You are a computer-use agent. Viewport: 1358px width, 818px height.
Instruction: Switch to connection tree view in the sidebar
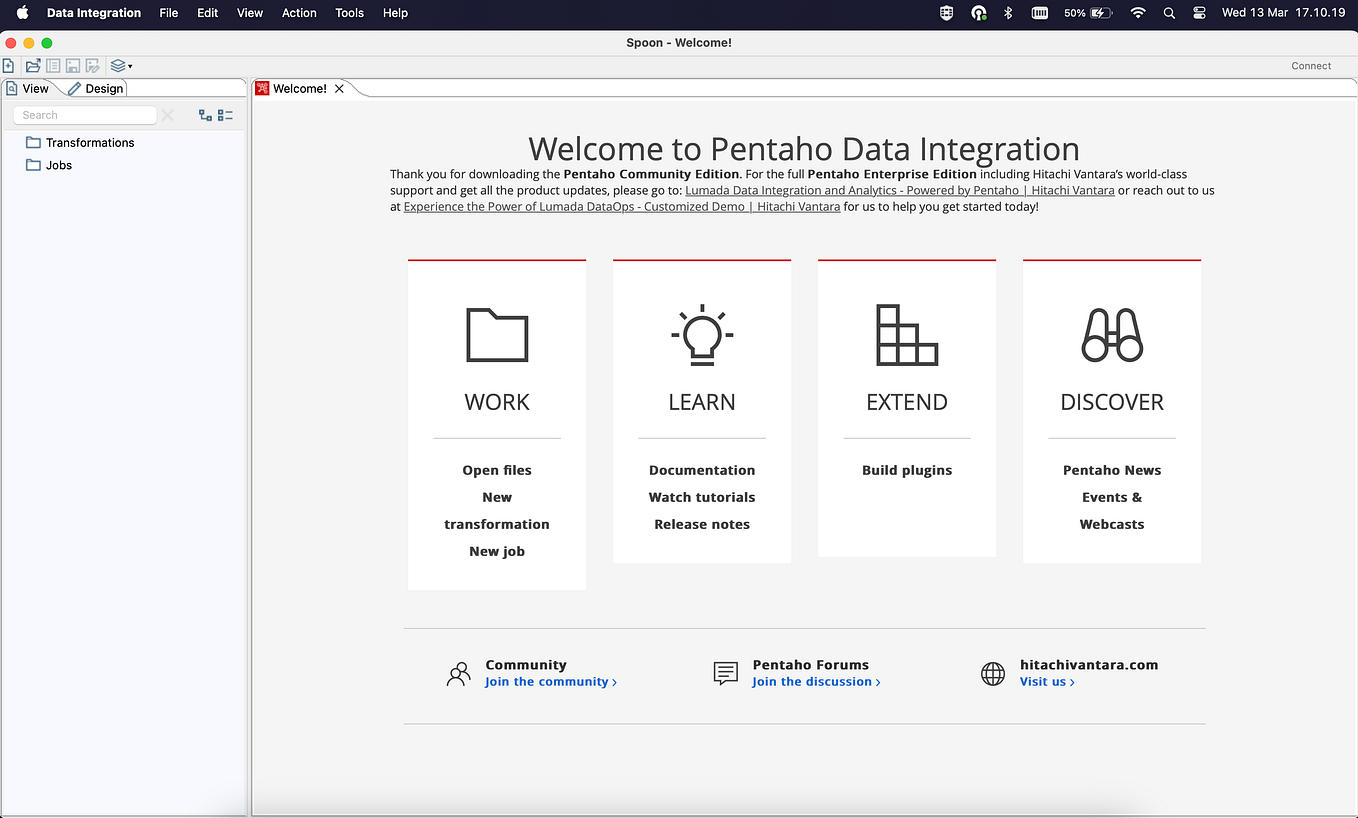(206, 115)
